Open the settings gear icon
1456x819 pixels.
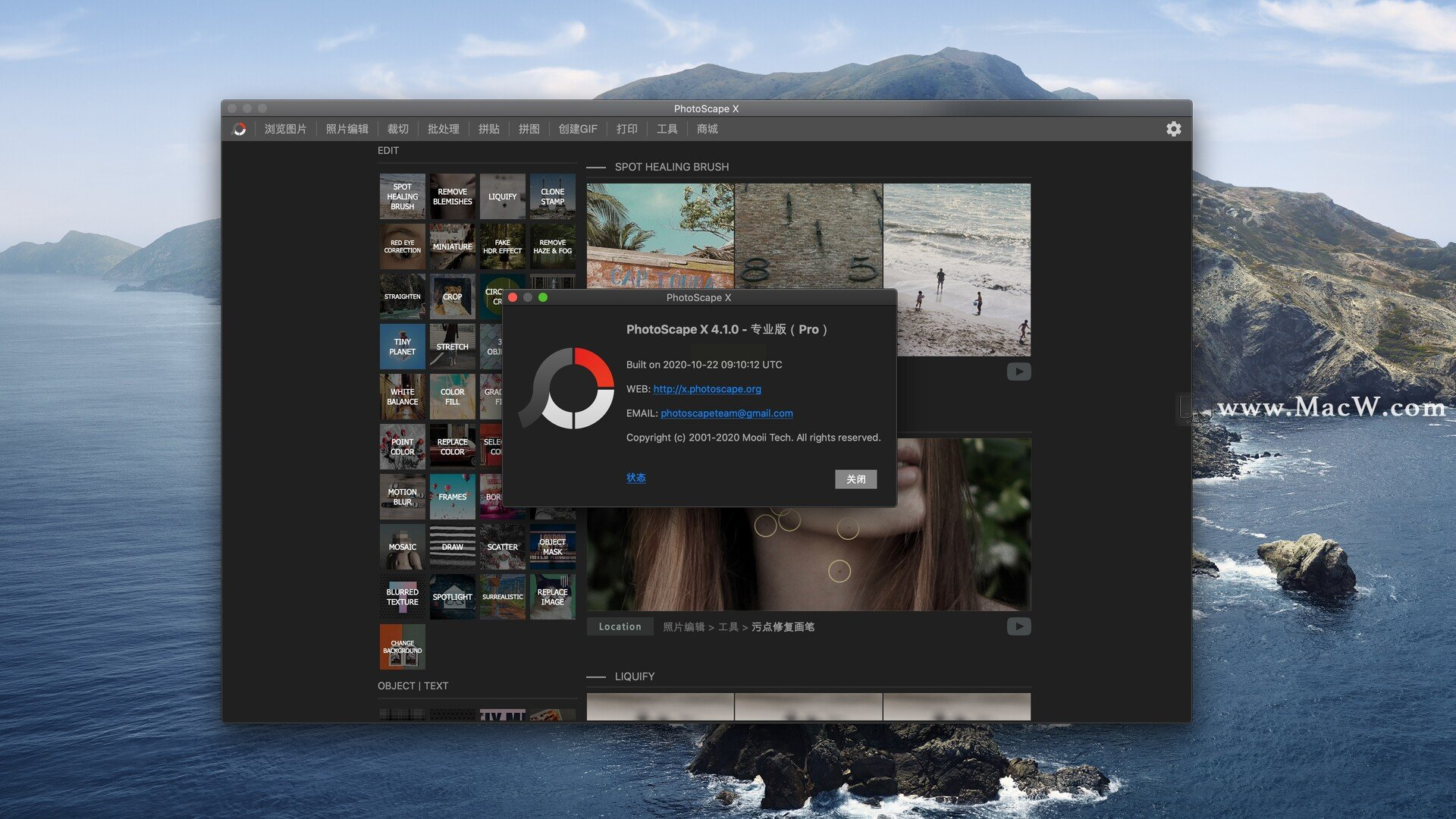(x=1173, y=129)
